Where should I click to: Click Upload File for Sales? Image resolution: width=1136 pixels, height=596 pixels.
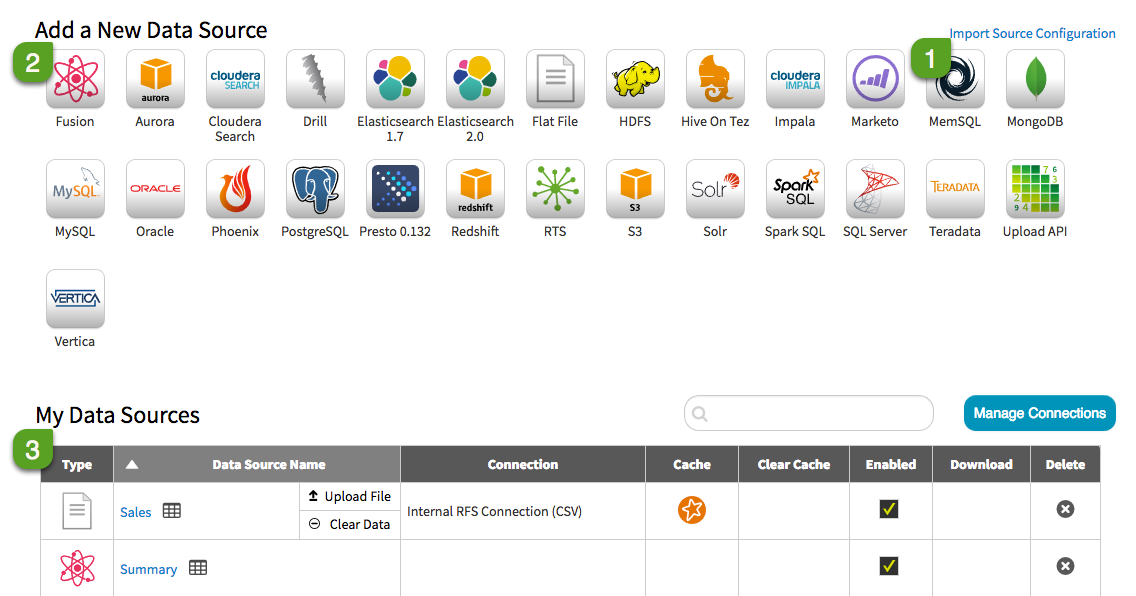[x=350, y=496]
